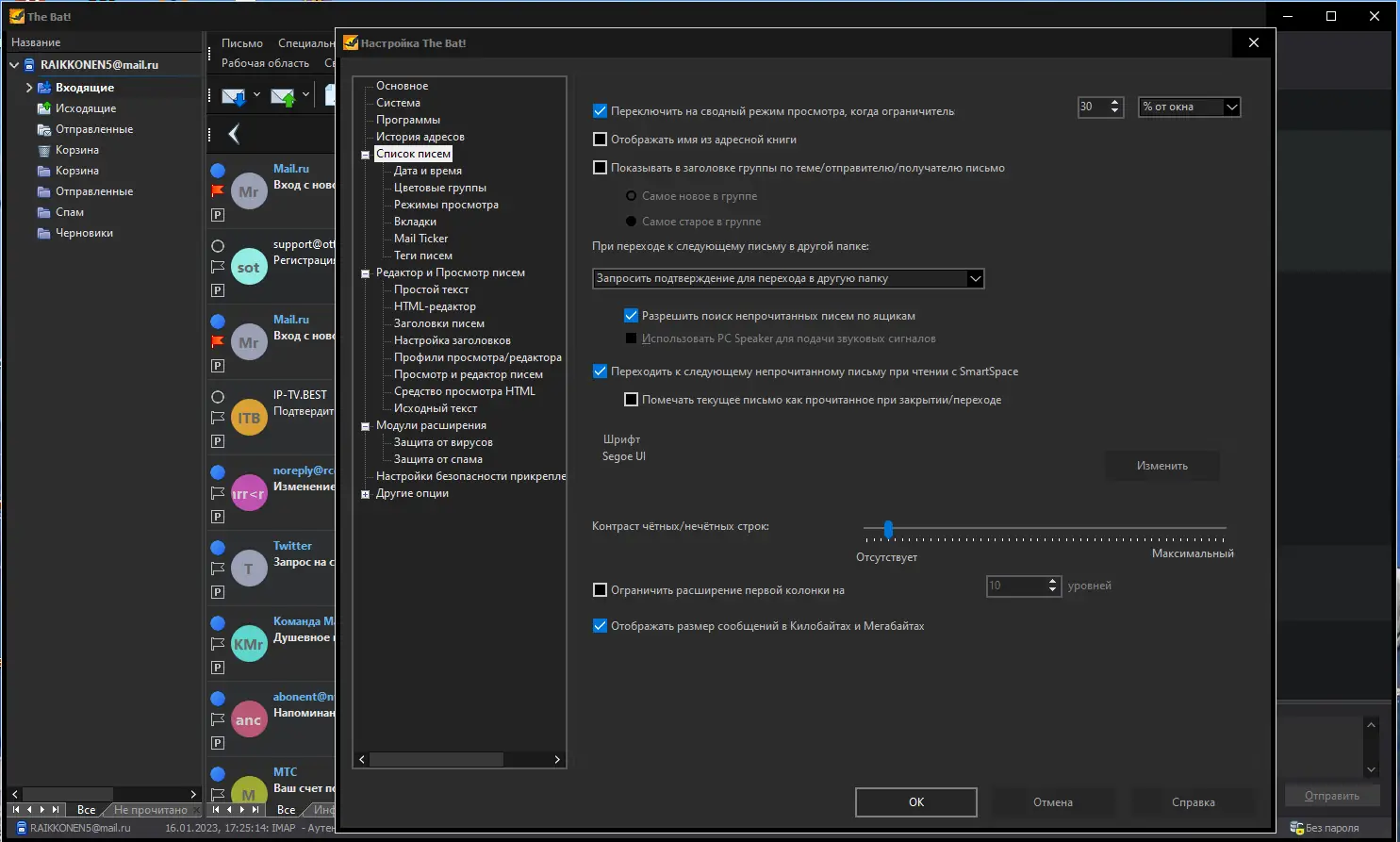This screenshot has width=1400, height=842.
Task: Click the even/odd row contrast slider handle
Action: 888,528
